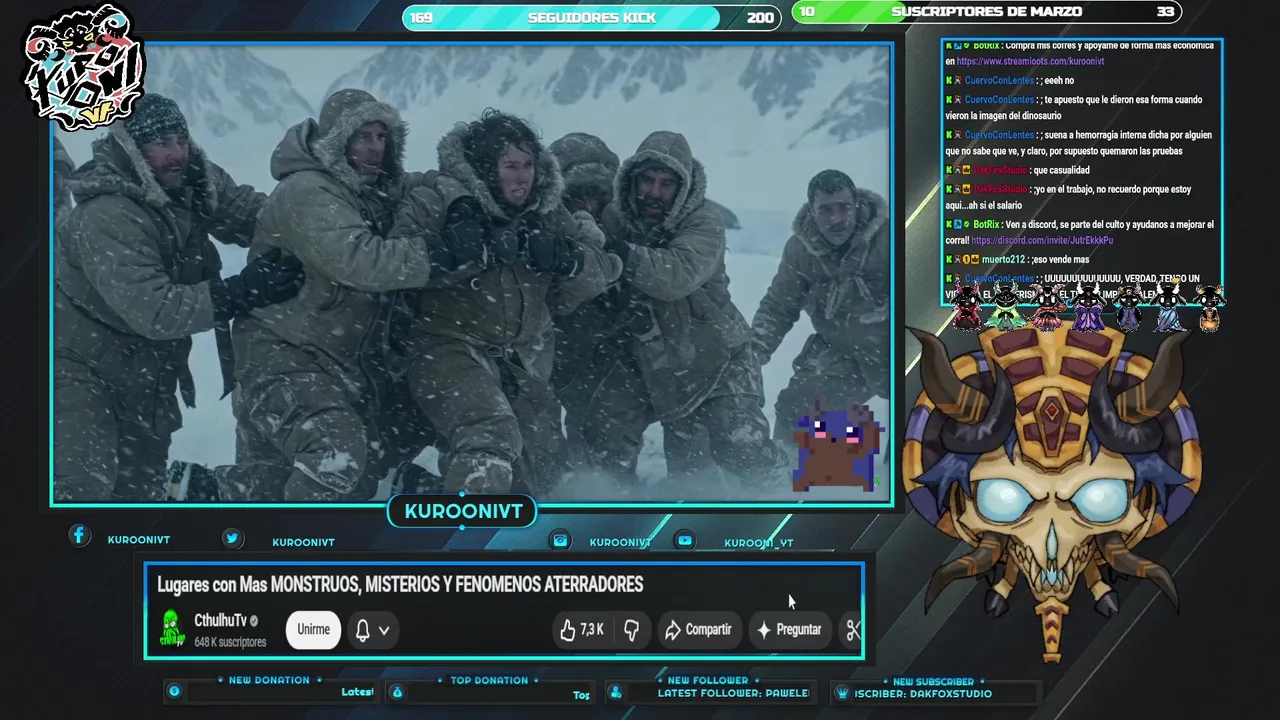The height and width of the screenshot is (720, 1280).
Task: Click KUROONIVT handle beside the Facebook icon
Action: 139,540
